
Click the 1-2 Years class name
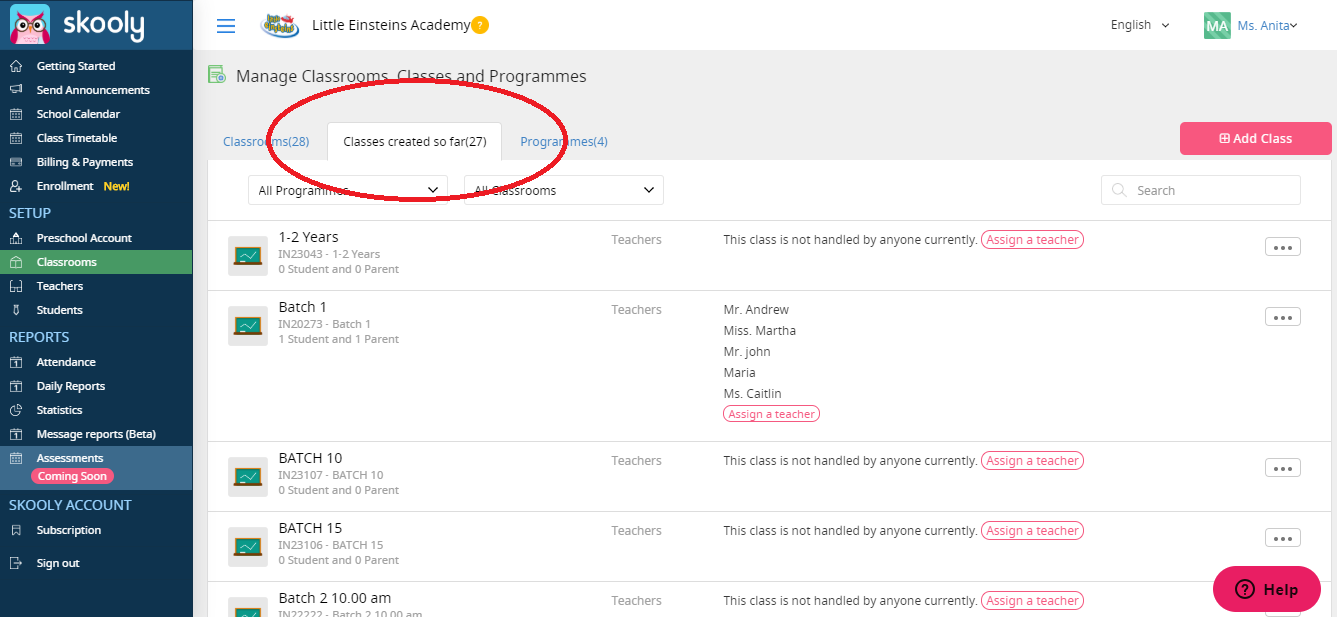point(308,237)
